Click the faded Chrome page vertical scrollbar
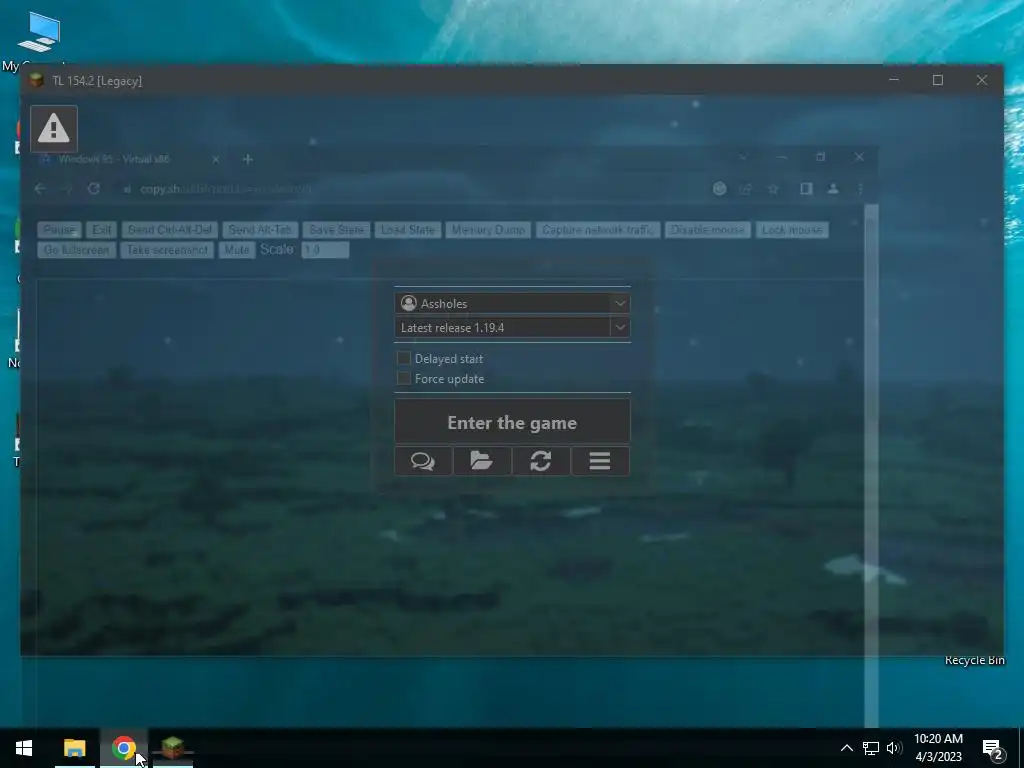Viewport: 1024px width, 768px height. 871,464
